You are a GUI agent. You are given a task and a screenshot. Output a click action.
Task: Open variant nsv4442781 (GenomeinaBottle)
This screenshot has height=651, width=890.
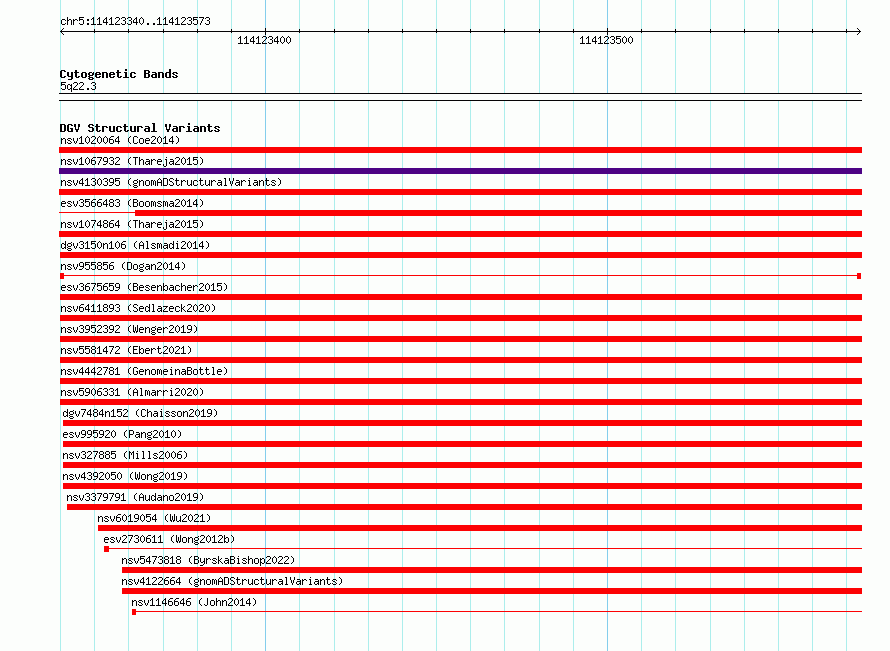144,371
